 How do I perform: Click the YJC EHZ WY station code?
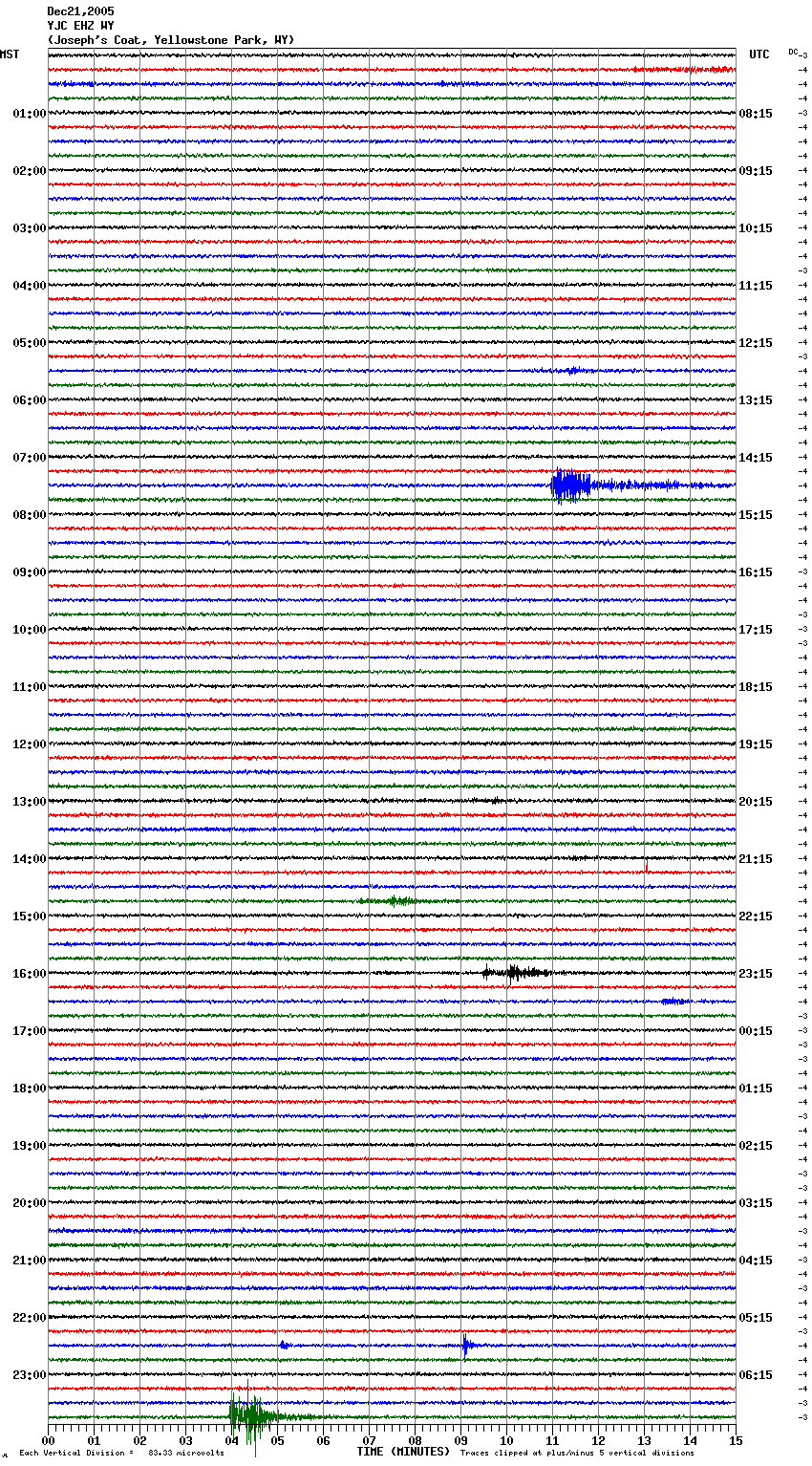tap(80, 26)
